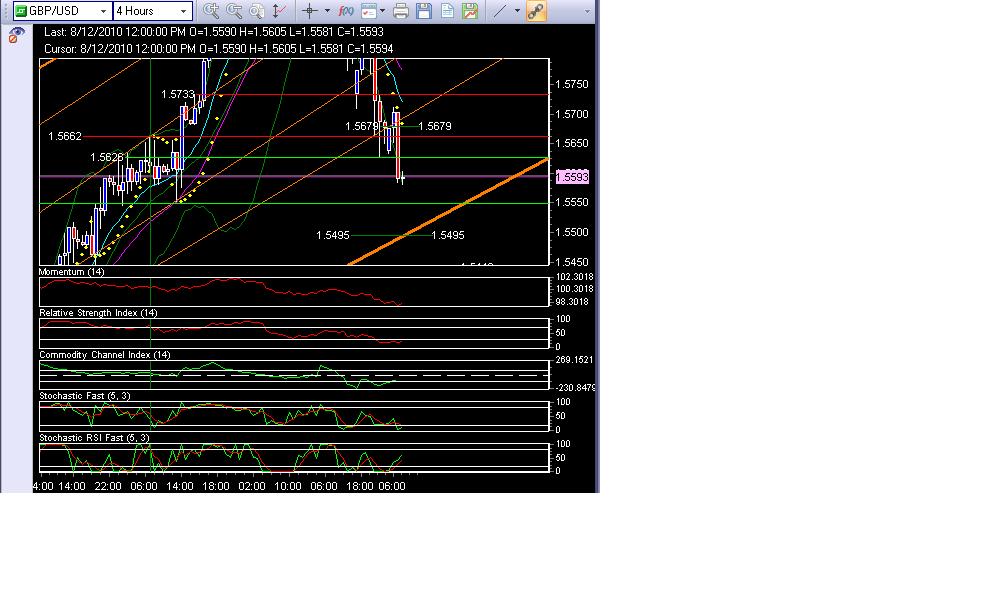Select the trend line drawing tool

(x=500, y=11)
